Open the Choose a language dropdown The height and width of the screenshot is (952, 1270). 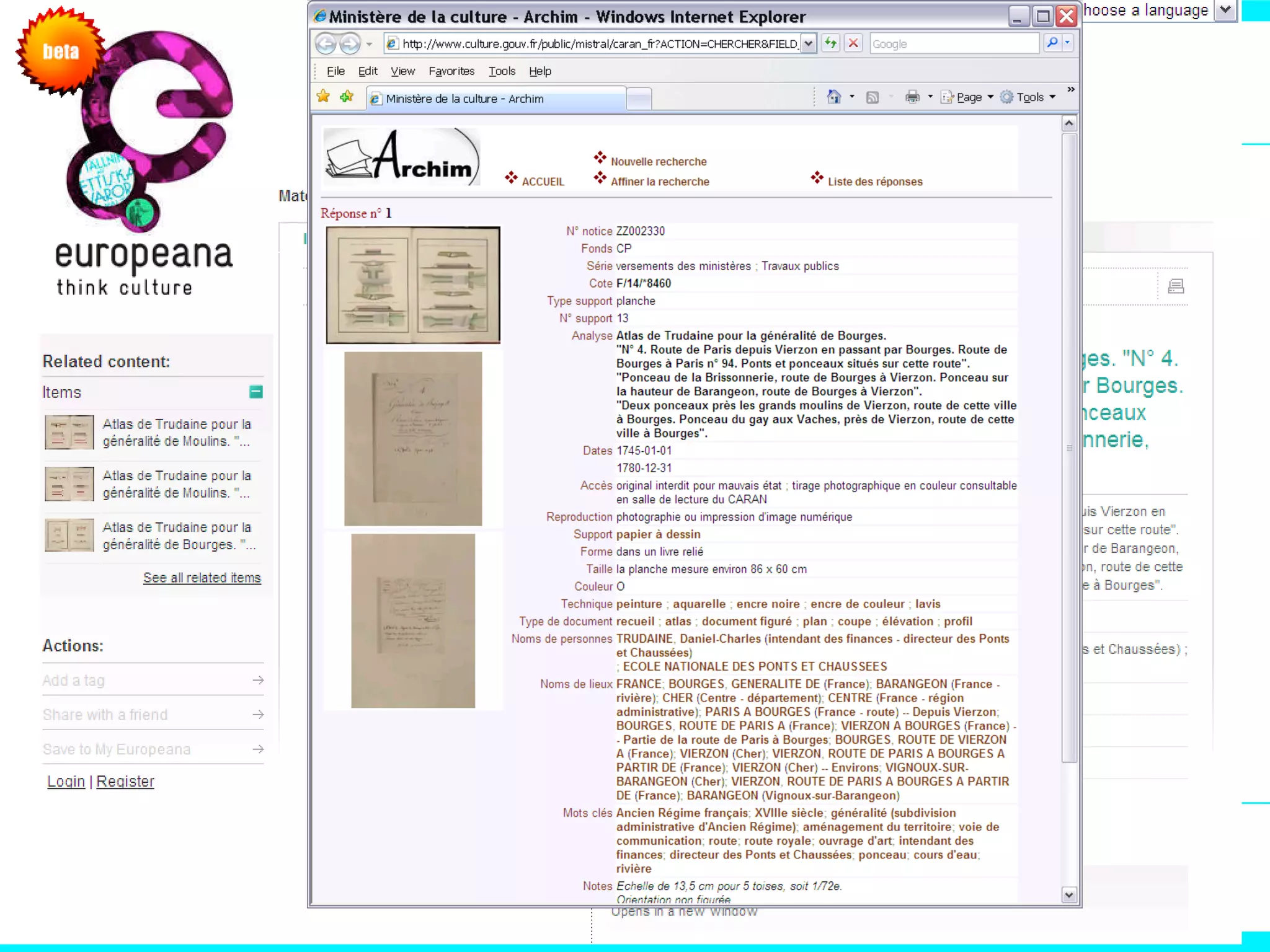pos(1225,10)
